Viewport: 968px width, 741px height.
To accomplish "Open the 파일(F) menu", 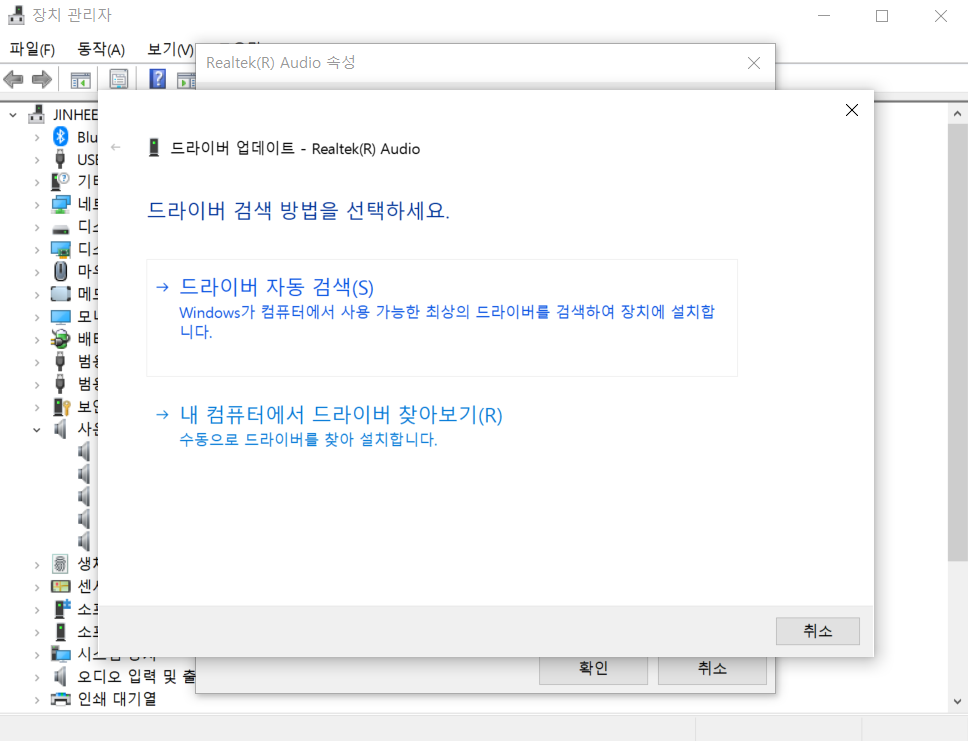I will pos(32,49).
